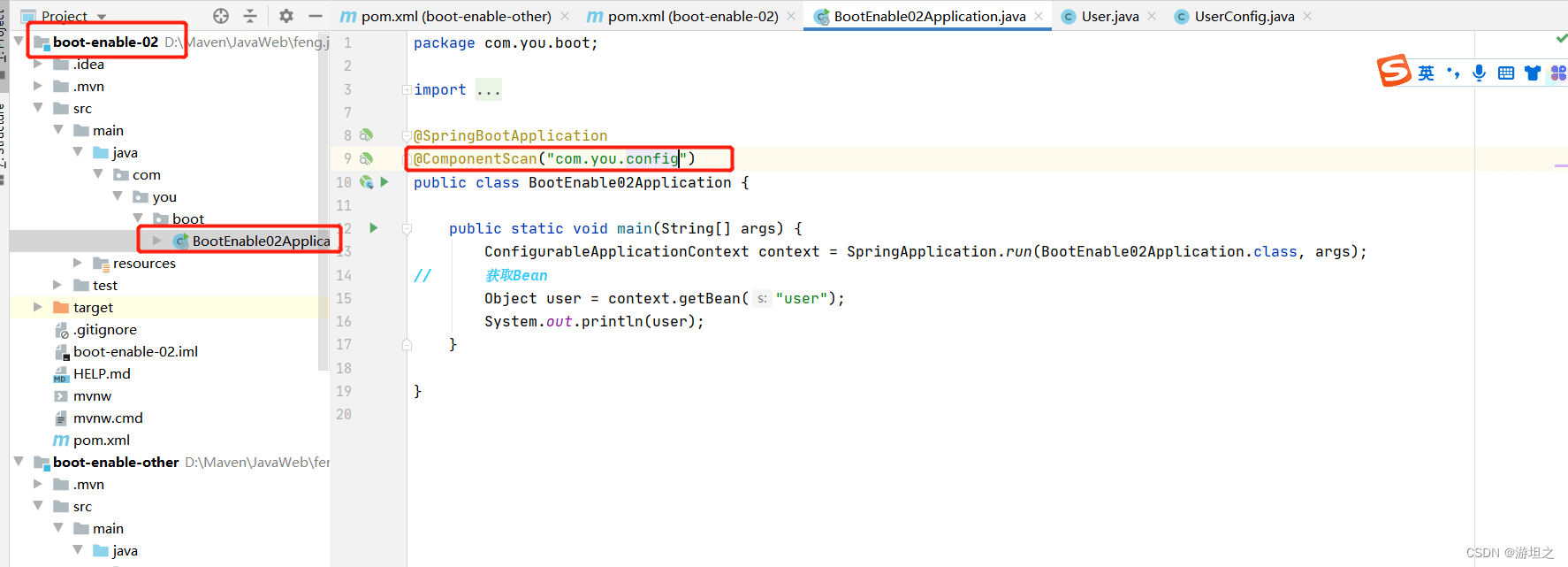
Task: Click Spring bean gutter icon on line 9
Action: pos(366,158)
